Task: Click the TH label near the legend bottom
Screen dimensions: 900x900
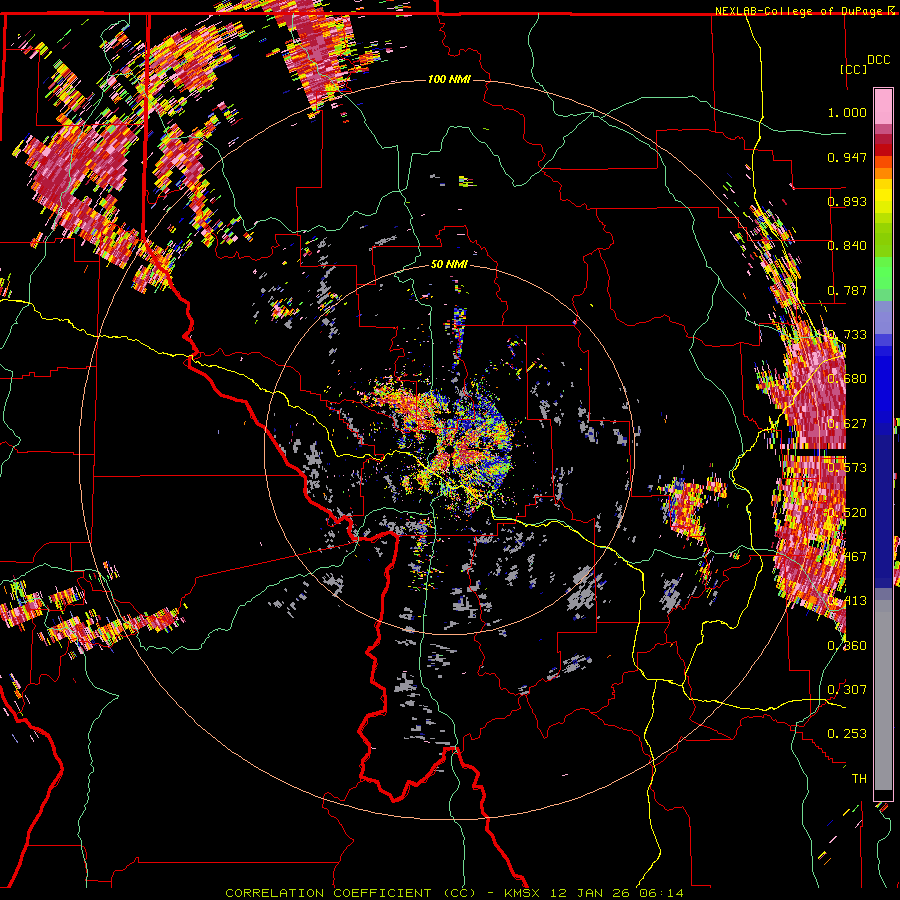Action: 859,778
